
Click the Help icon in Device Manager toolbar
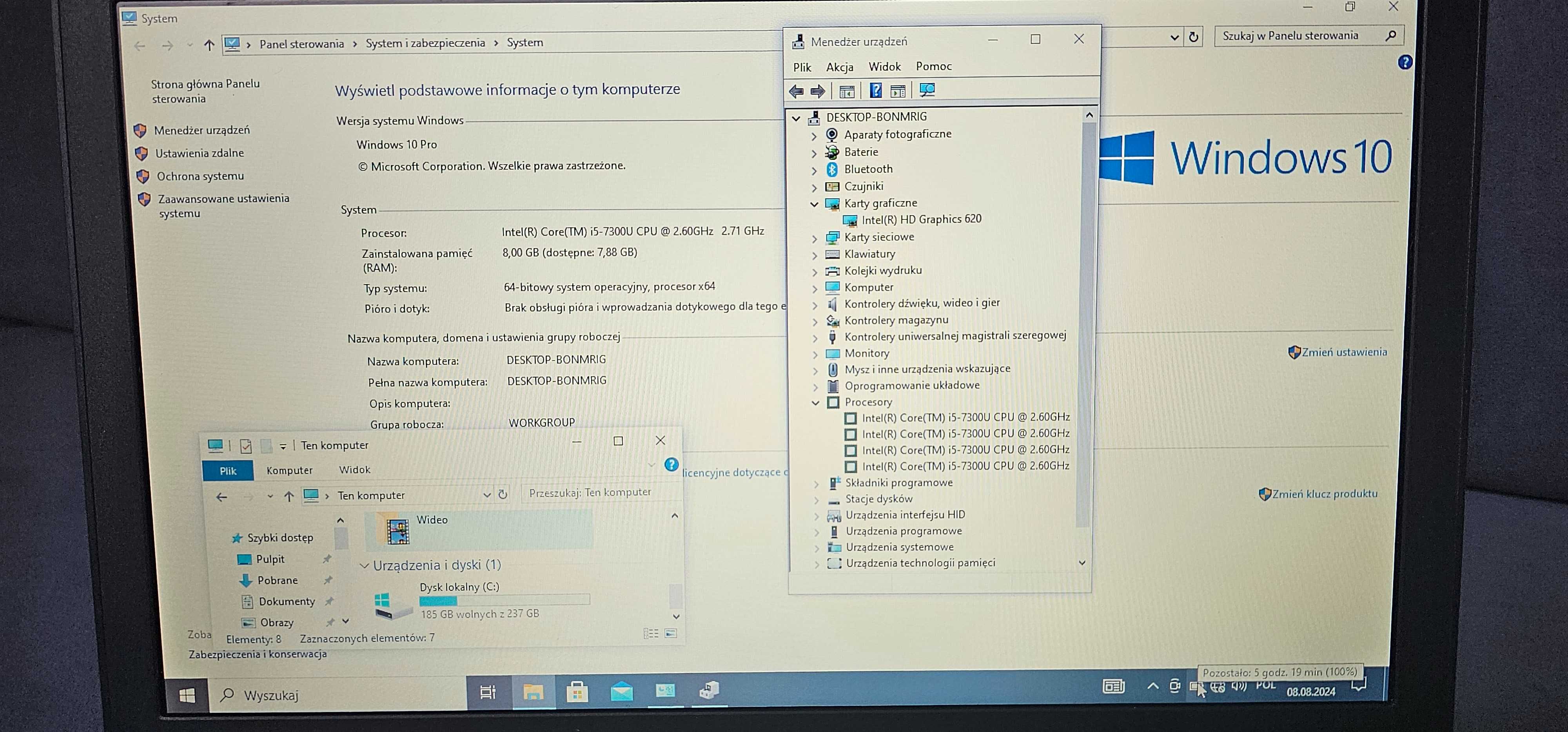point(875,91)
